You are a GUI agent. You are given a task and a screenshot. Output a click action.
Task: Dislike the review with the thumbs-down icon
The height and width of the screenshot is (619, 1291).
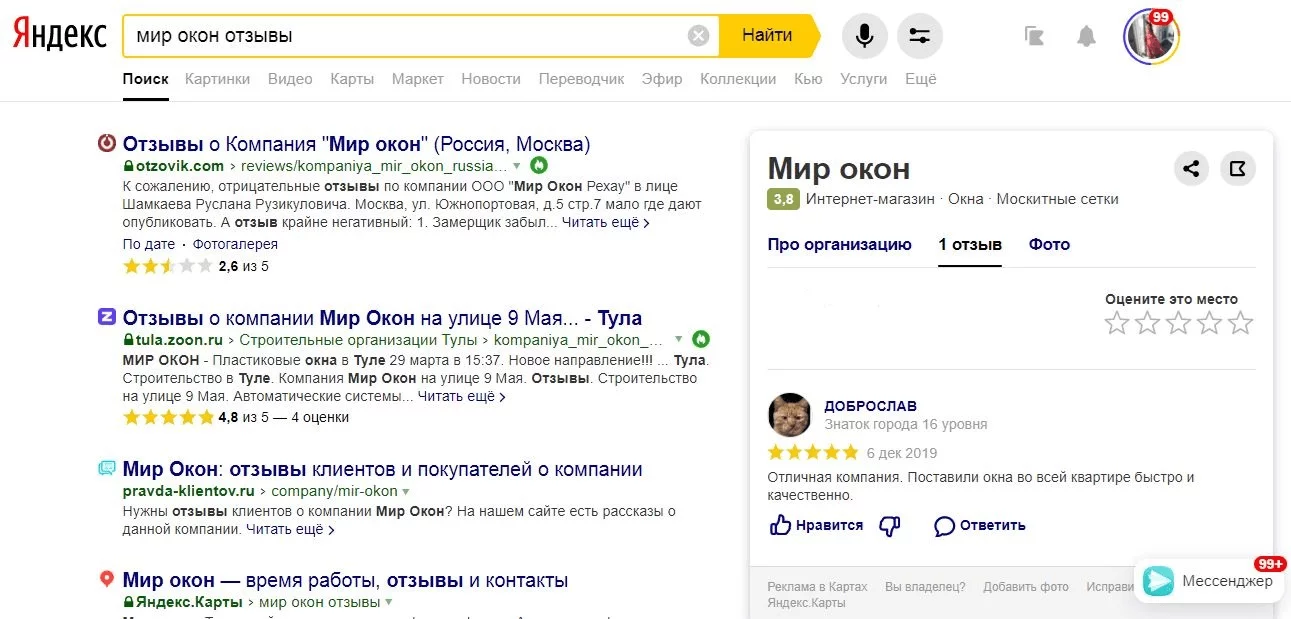pyautogui.click(x=889, y=526)
